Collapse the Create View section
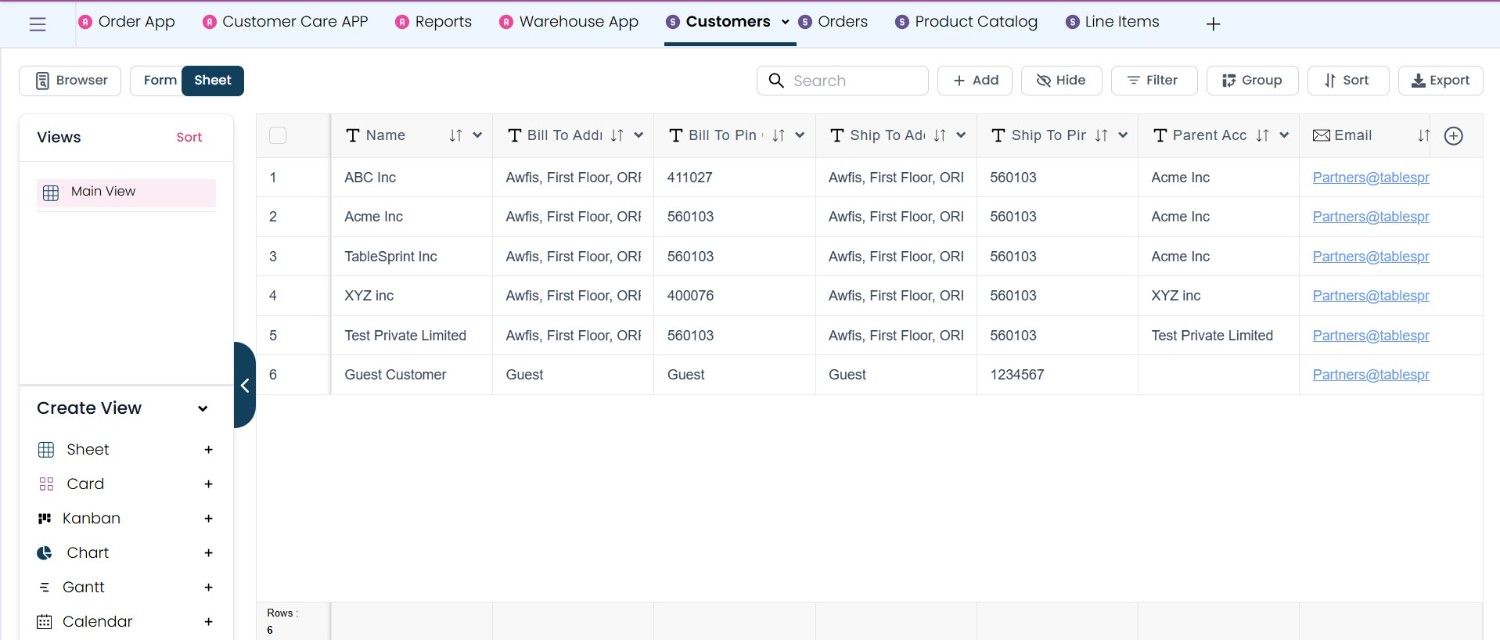1500x640 pixels. (203, 409)
